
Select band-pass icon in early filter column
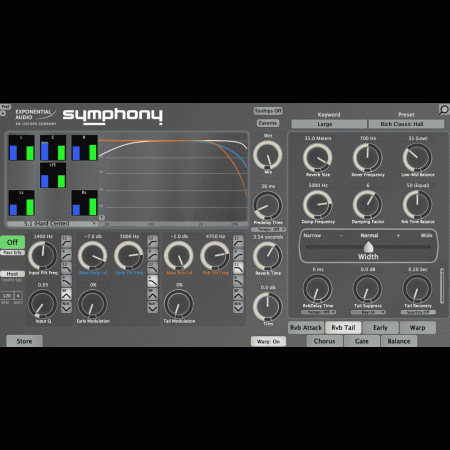pos(153,294)
